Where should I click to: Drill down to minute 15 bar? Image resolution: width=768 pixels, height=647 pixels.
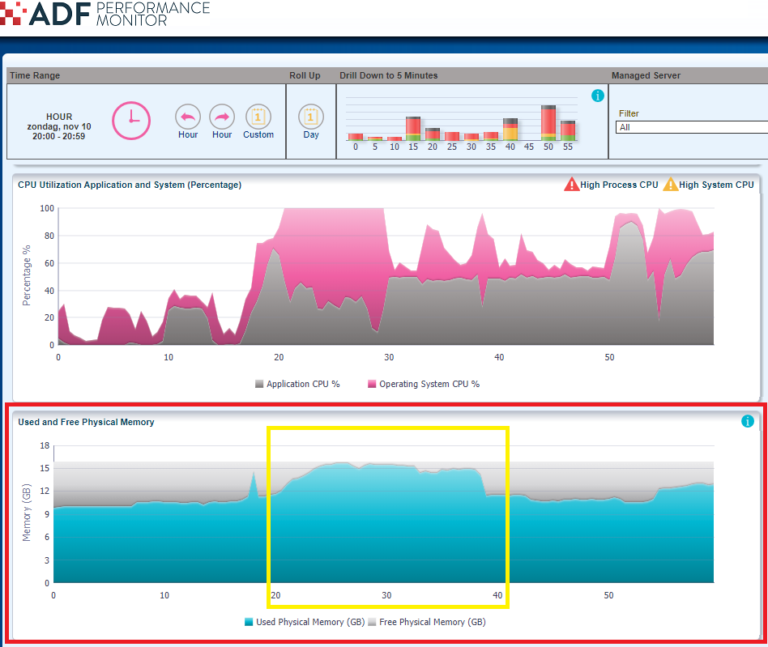(413, 127)
